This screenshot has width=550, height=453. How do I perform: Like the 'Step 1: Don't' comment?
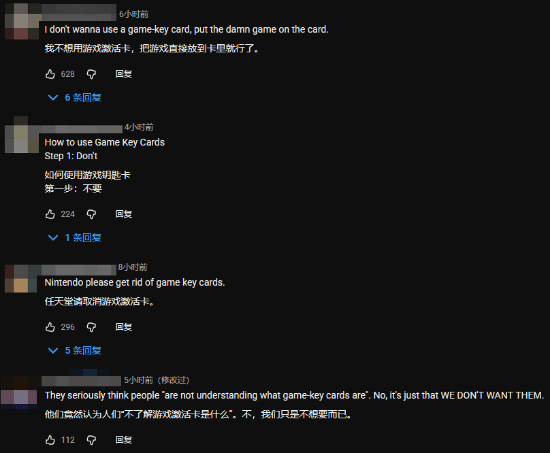tap(50, 214)
